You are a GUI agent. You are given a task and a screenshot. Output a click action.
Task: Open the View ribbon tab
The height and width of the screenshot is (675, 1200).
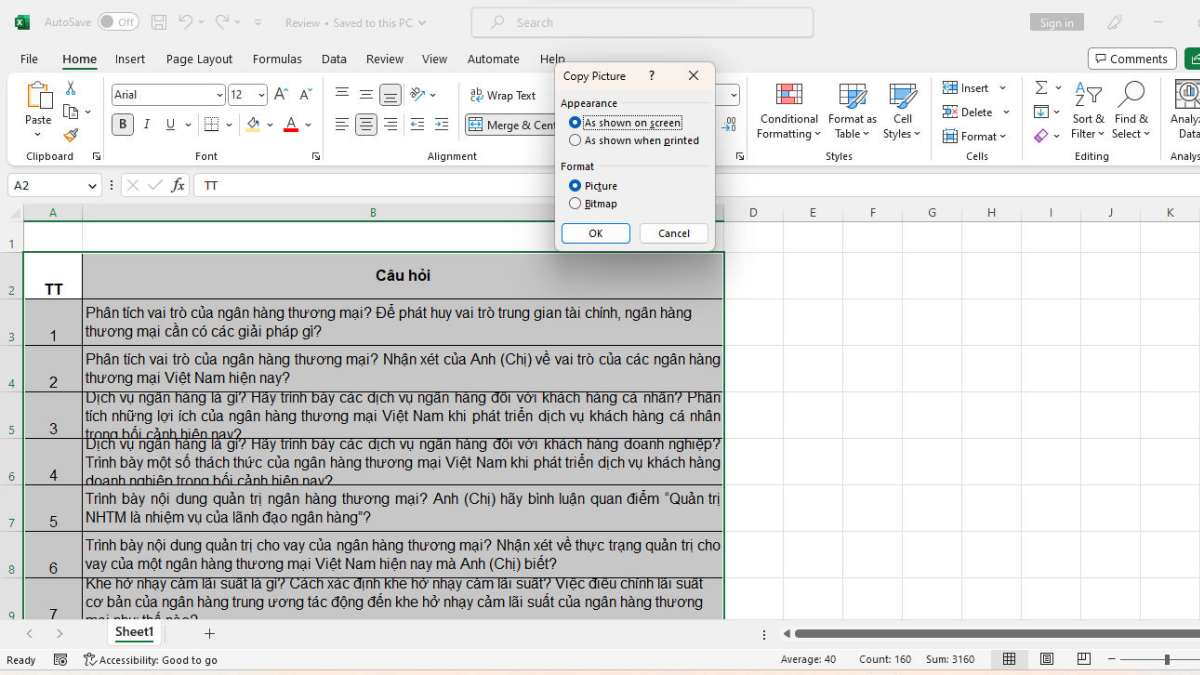(x=435, y=59)
